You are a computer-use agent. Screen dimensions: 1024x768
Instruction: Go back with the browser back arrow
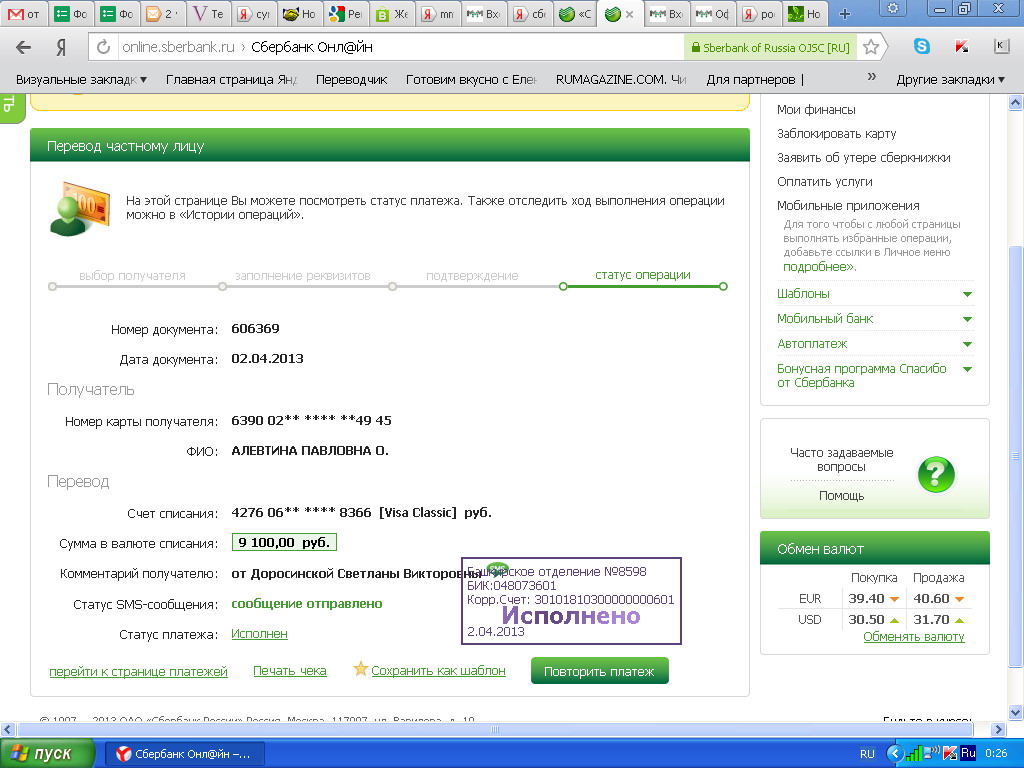24,47
